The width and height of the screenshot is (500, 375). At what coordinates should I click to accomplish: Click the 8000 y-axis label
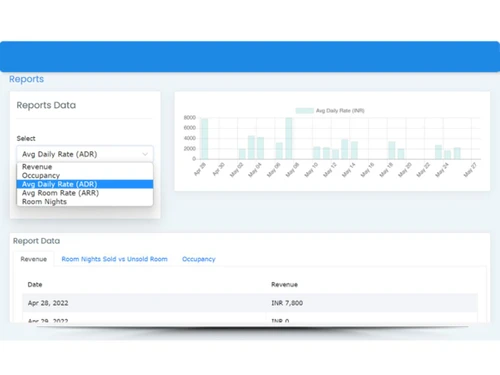click(190, 118)
